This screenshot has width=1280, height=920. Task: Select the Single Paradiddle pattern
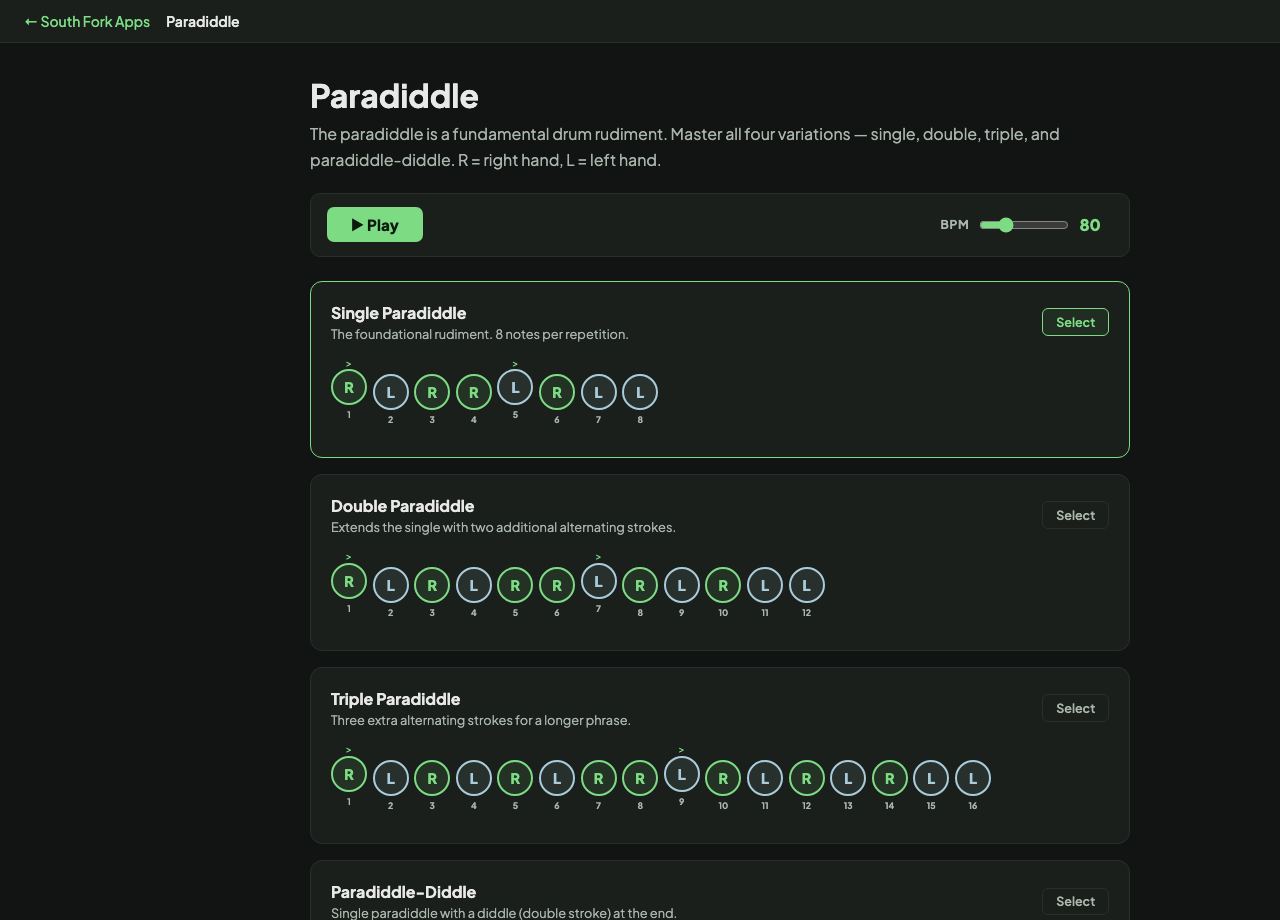tap(1075, 322)
